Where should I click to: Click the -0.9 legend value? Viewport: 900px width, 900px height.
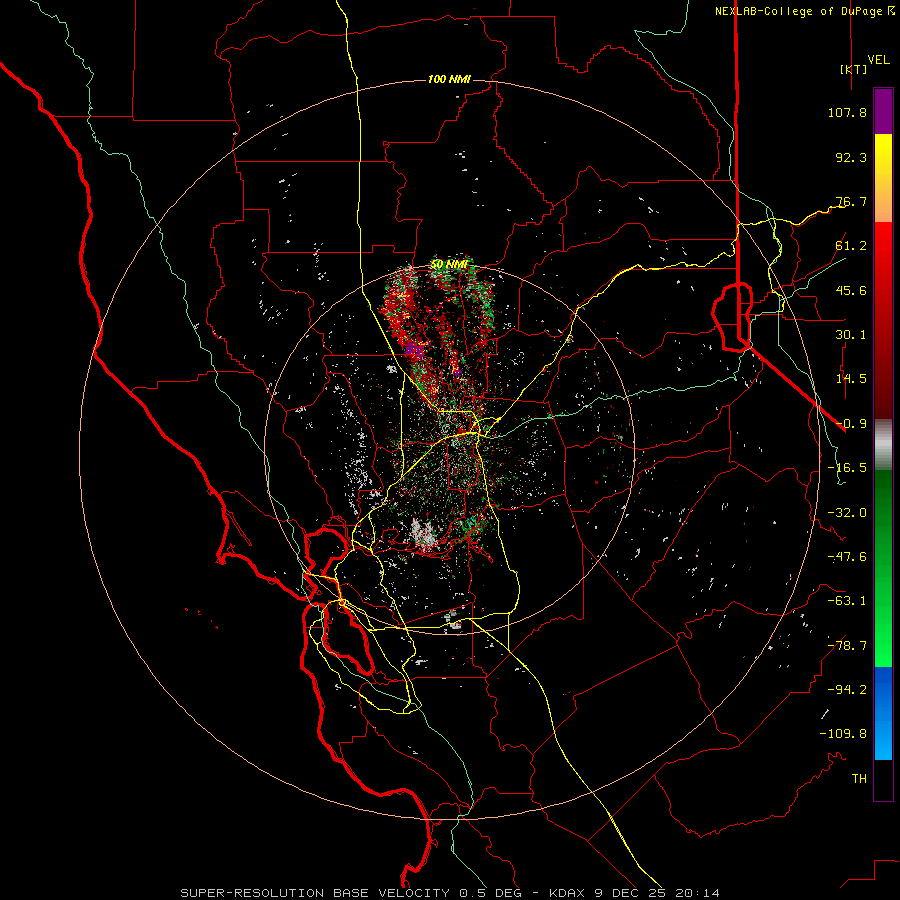pos(851,424)
